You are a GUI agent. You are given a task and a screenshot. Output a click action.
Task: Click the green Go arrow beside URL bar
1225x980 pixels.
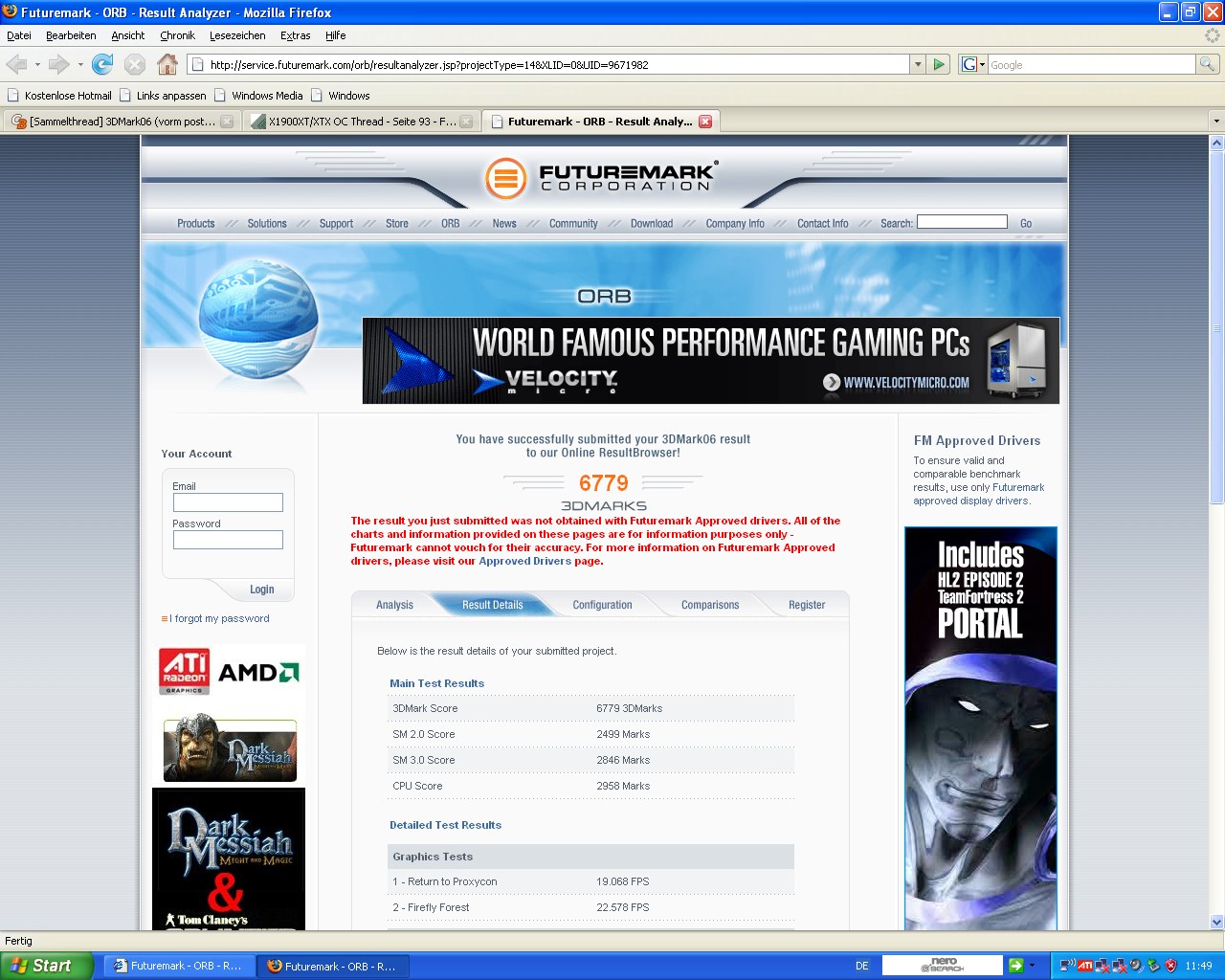click(939, 64)
